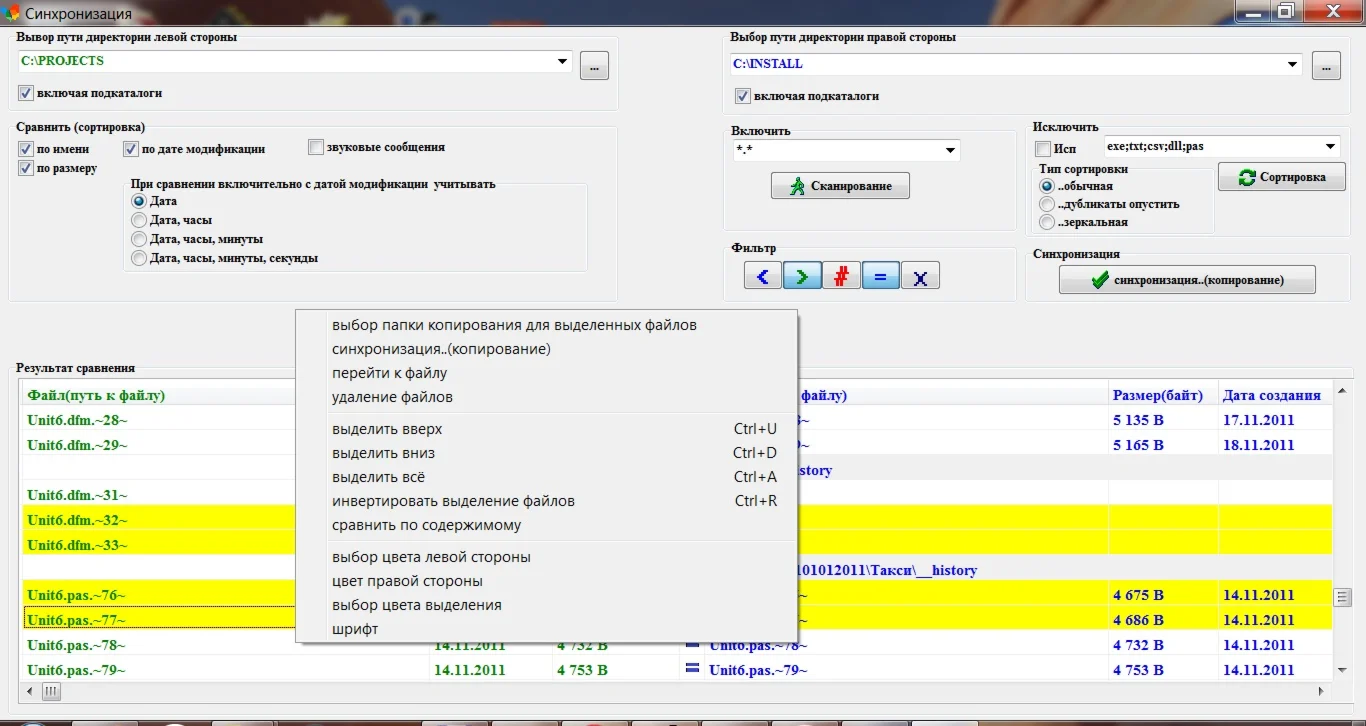Click the X filter button
The height and width of the screenshot is (726, 1366).
[x=920, y=277]
